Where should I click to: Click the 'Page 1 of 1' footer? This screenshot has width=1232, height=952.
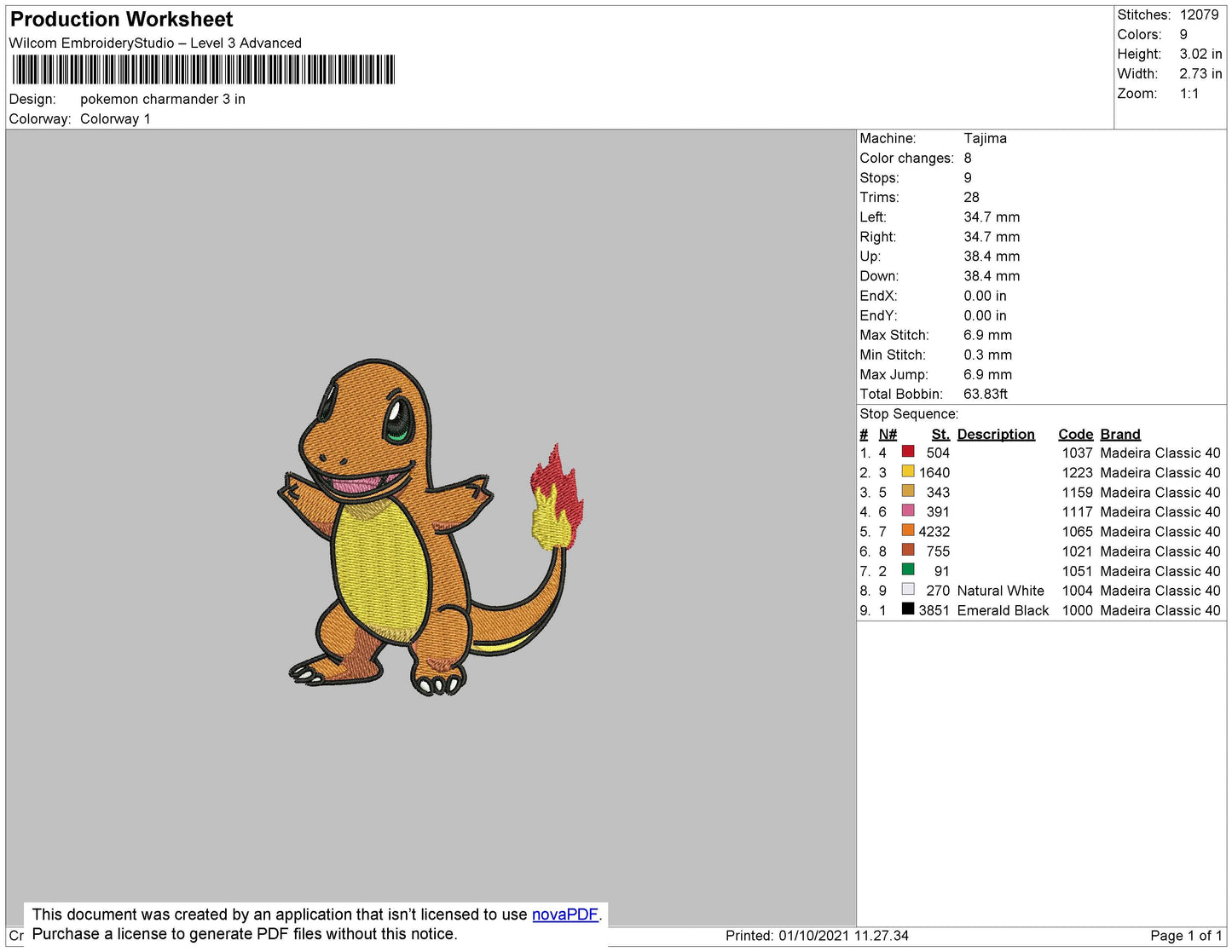coord(1186,936)
